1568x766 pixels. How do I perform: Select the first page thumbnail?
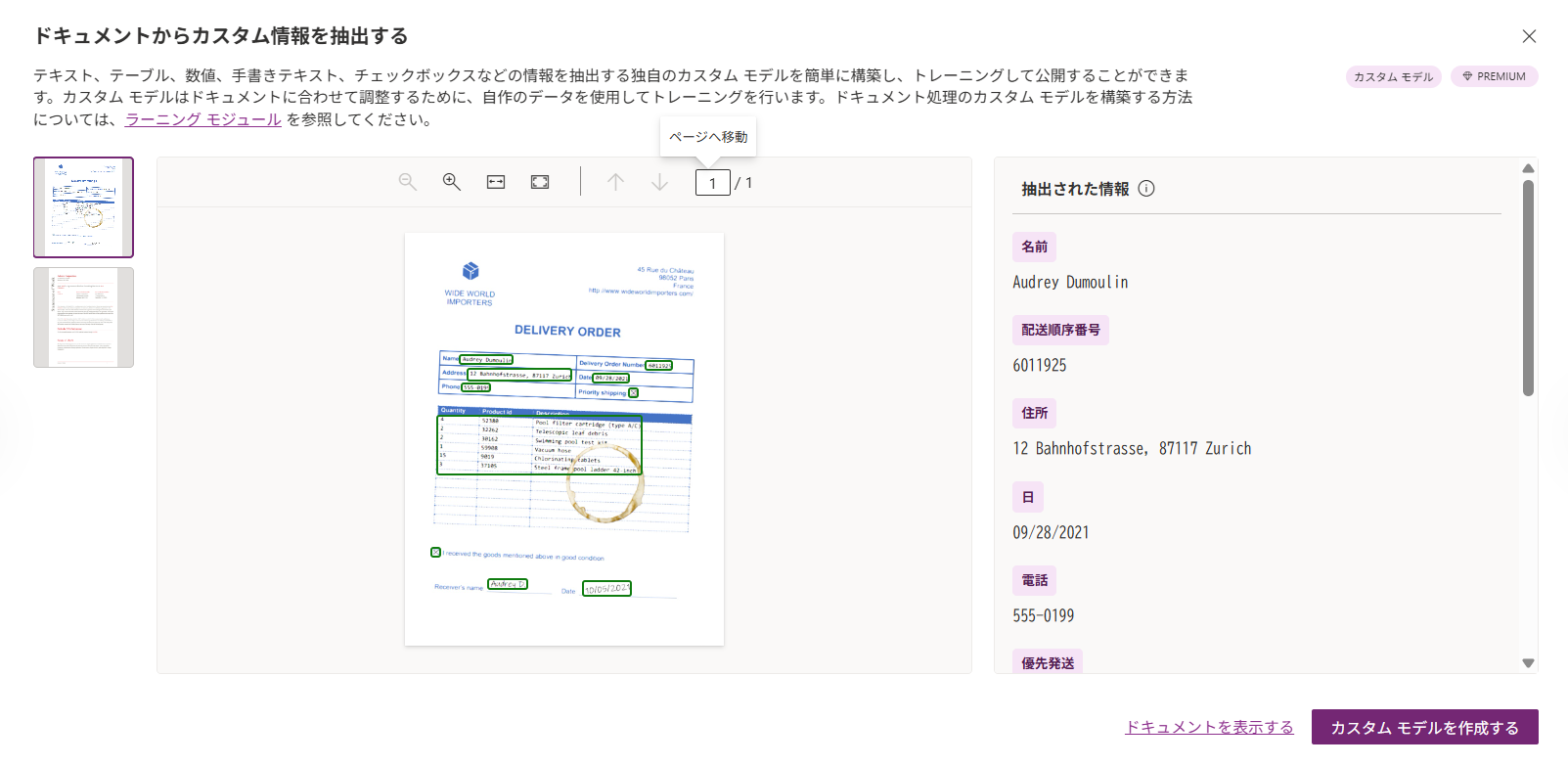point(83,207)
